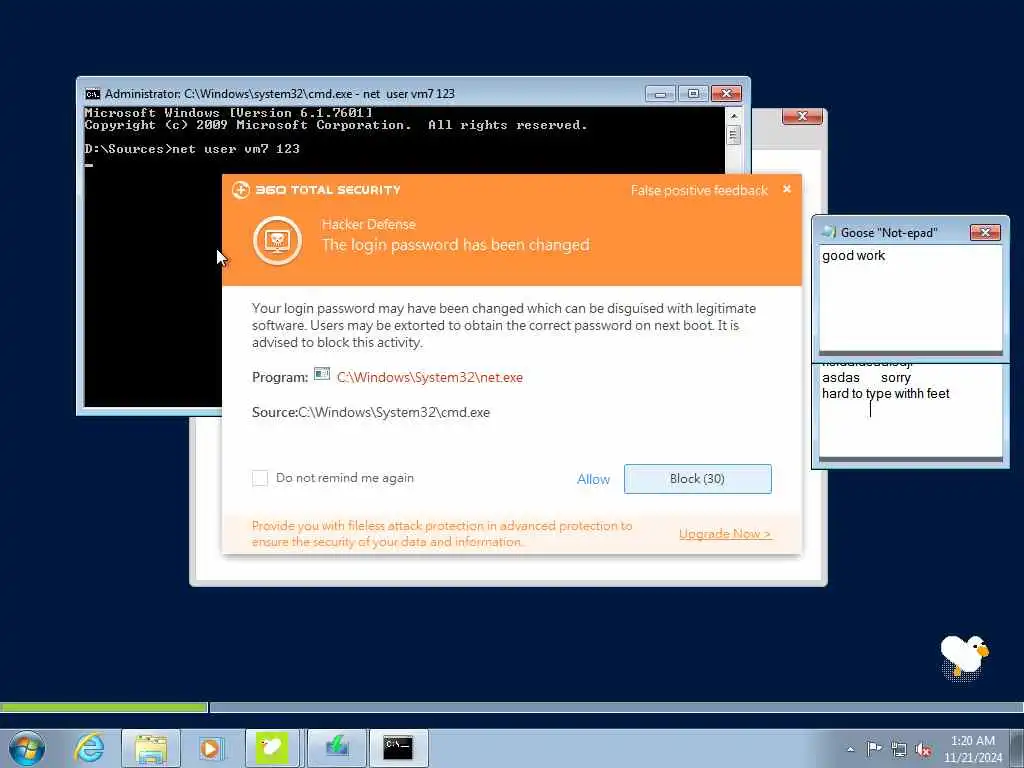Show hidden tray icons arrow

tap(850, 749)
